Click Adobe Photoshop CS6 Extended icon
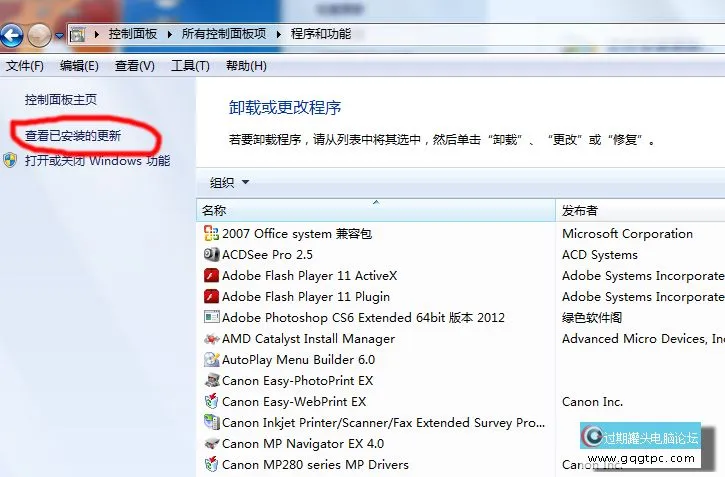Viewport: 725px width, 477px height. pos(211,318)
